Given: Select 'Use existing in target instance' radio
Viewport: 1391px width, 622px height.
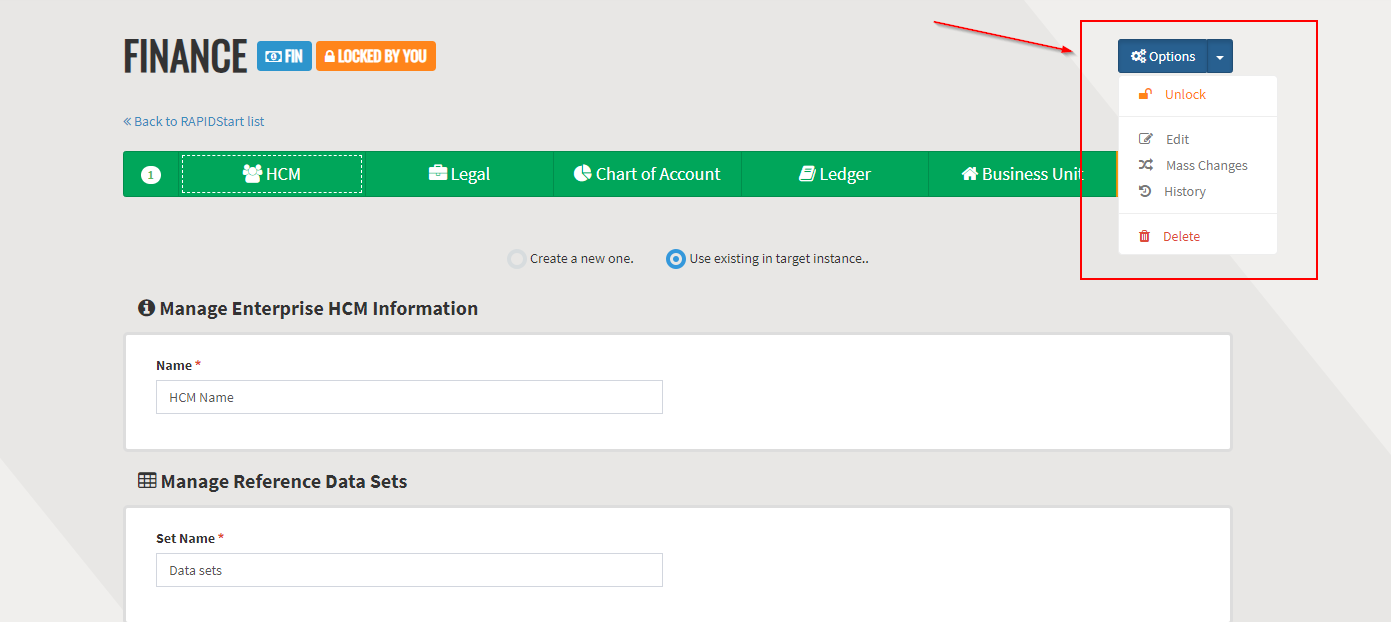Looking at the screenshot, I should click(x=676, y=259).
